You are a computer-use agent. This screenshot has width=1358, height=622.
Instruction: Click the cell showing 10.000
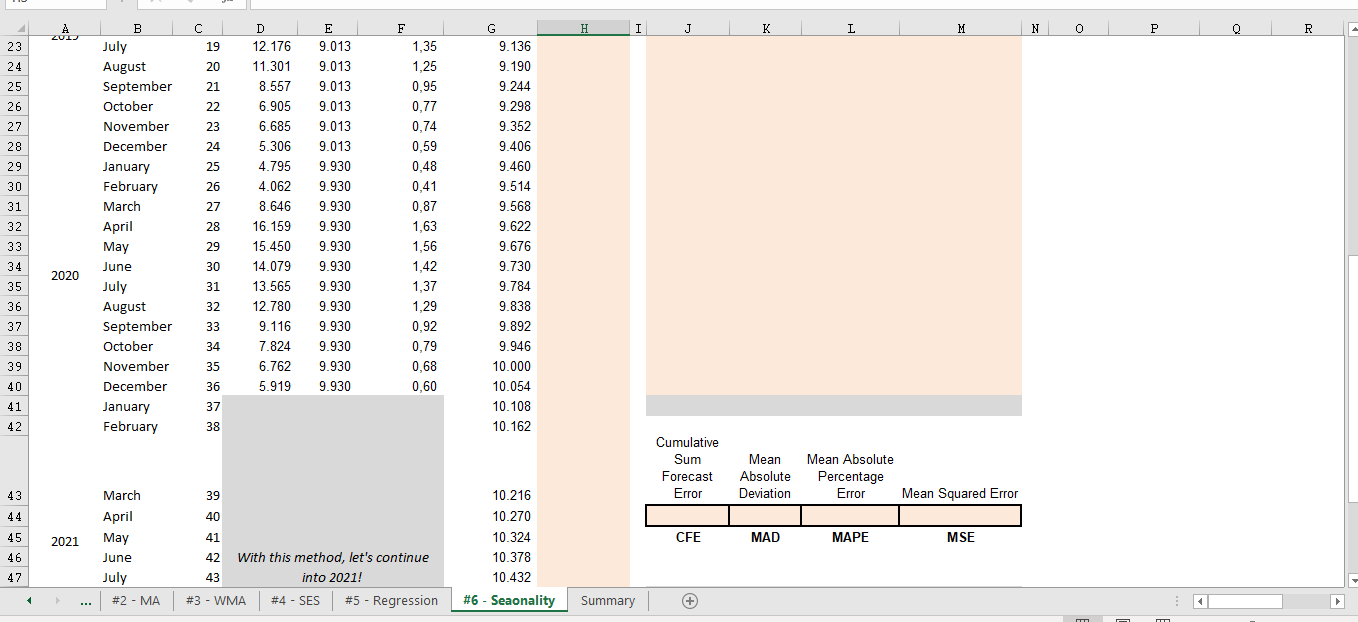(491, 367)
